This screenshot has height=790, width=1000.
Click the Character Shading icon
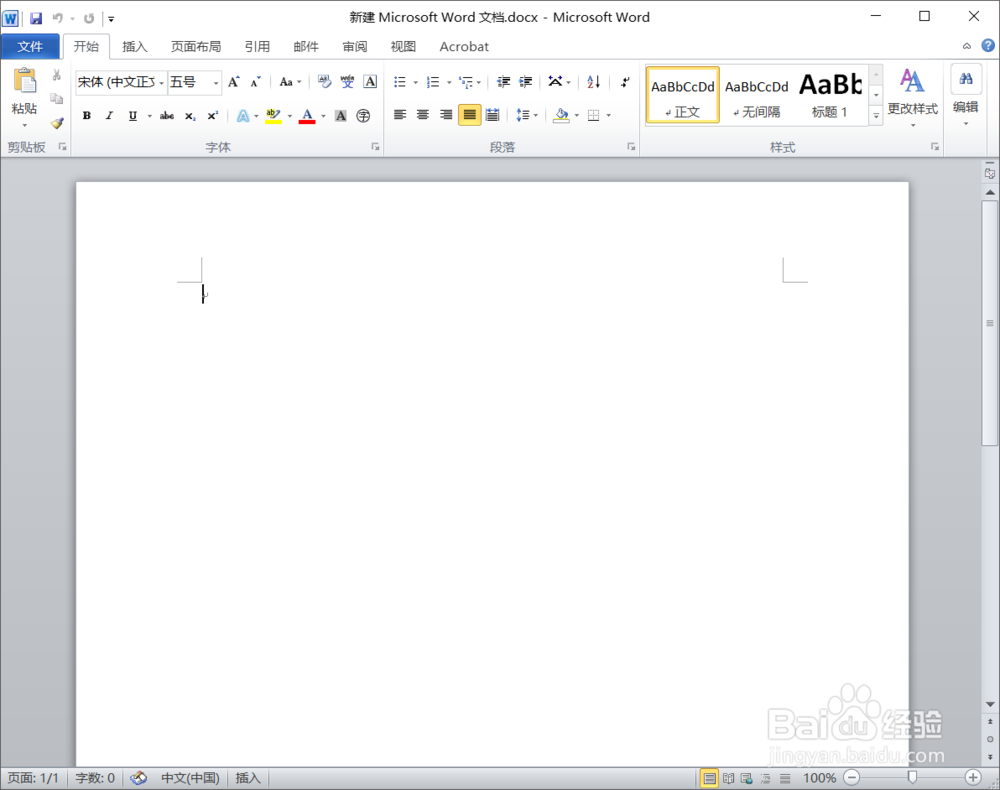tap(341, 115)
